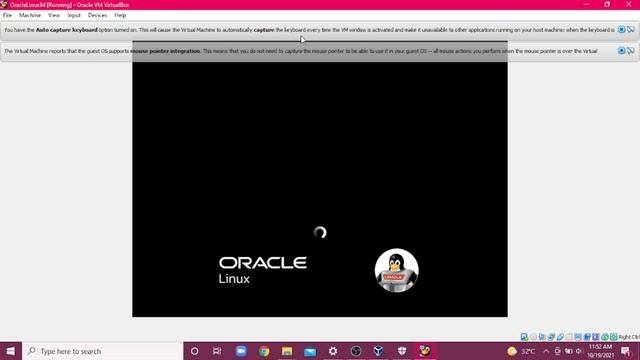Click the last icon on the mouse pointer integration notification
640x360 pixels.
(631, 51)
